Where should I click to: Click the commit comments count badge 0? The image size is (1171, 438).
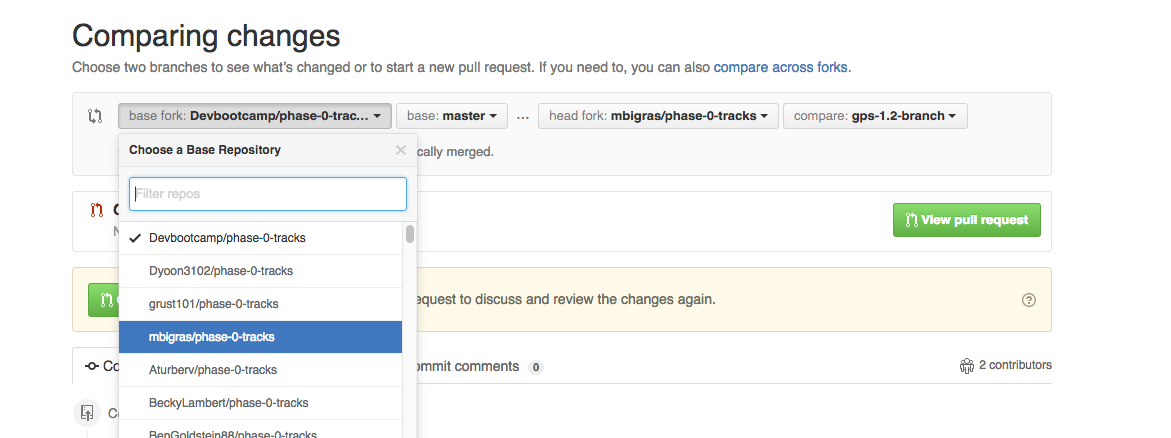[x=535, y=367]
